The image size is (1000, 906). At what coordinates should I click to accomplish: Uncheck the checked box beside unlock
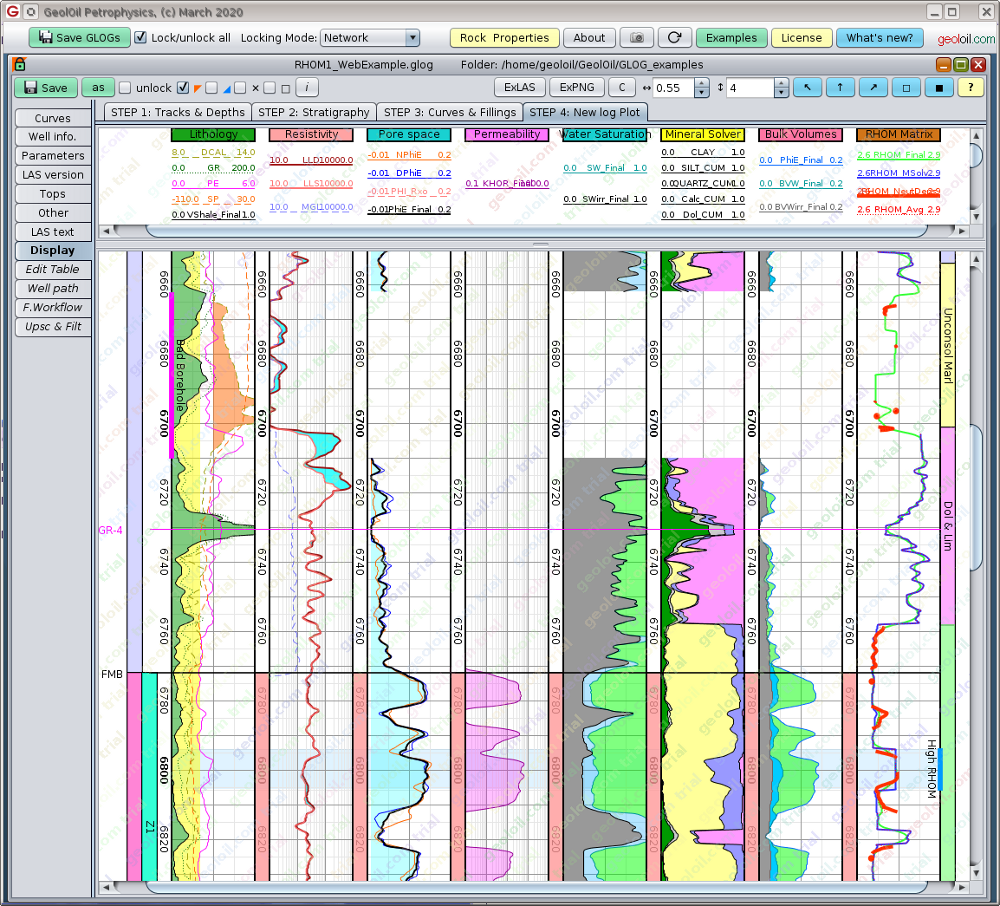[182, 87]
